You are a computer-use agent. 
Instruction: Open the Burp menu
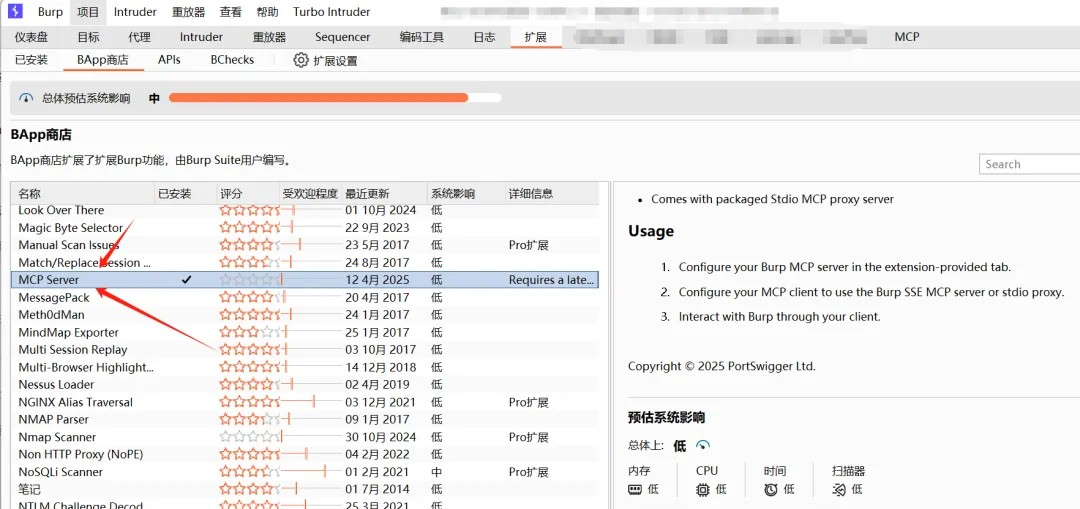click(x=50, y=12)
